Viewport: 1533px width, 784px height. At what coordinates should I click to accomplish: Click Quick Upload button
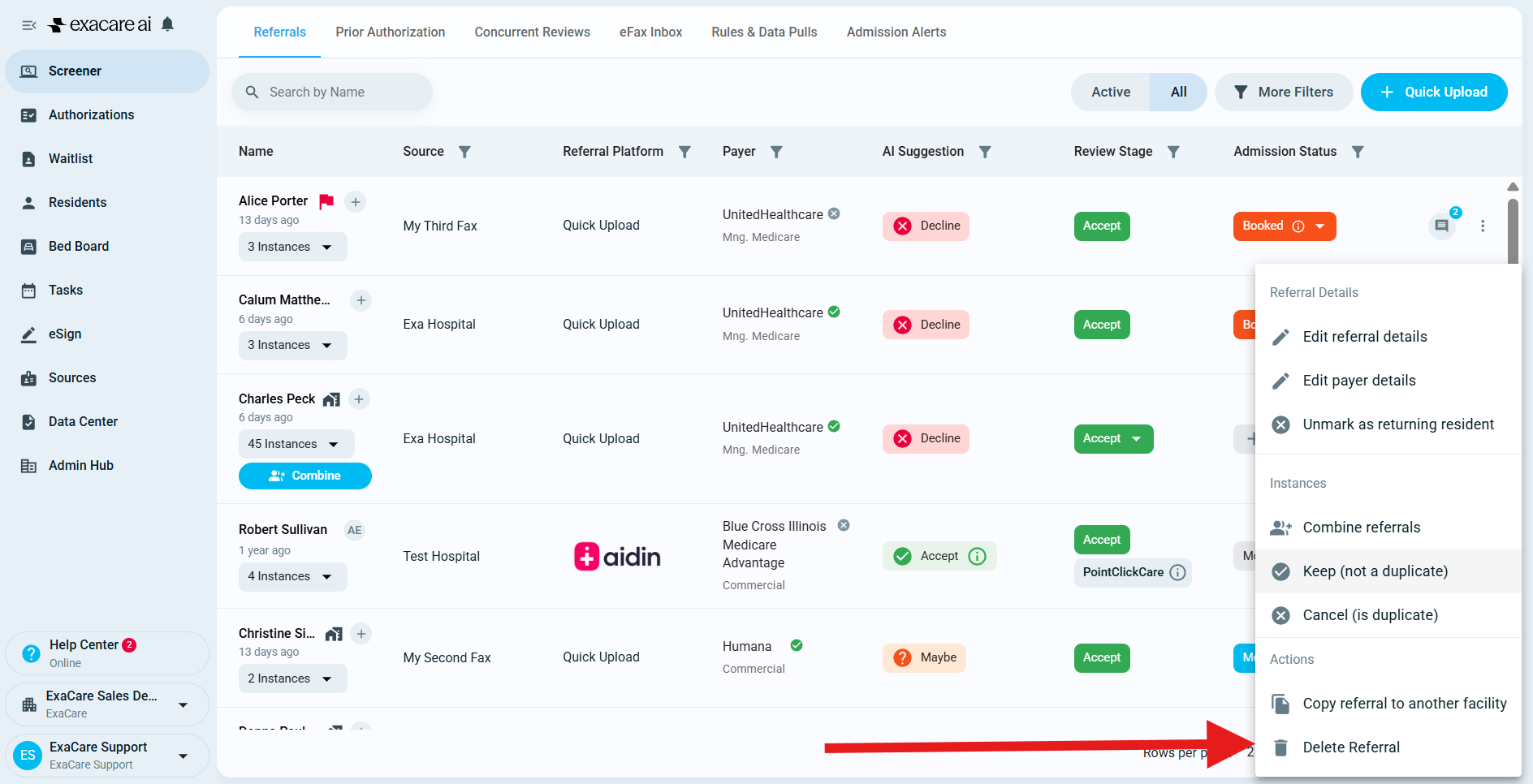coord(1434,93)
